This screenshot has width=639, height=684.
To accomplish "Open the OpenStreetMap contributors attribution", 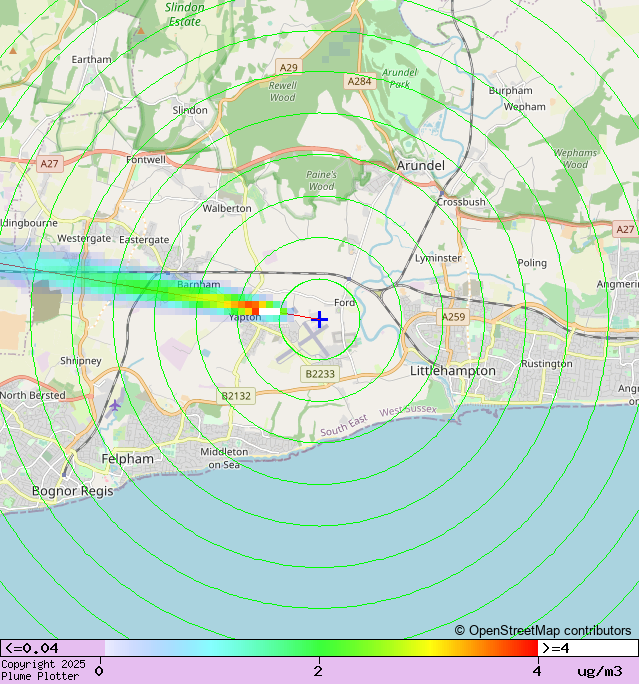I will click(x=543, y=631).
